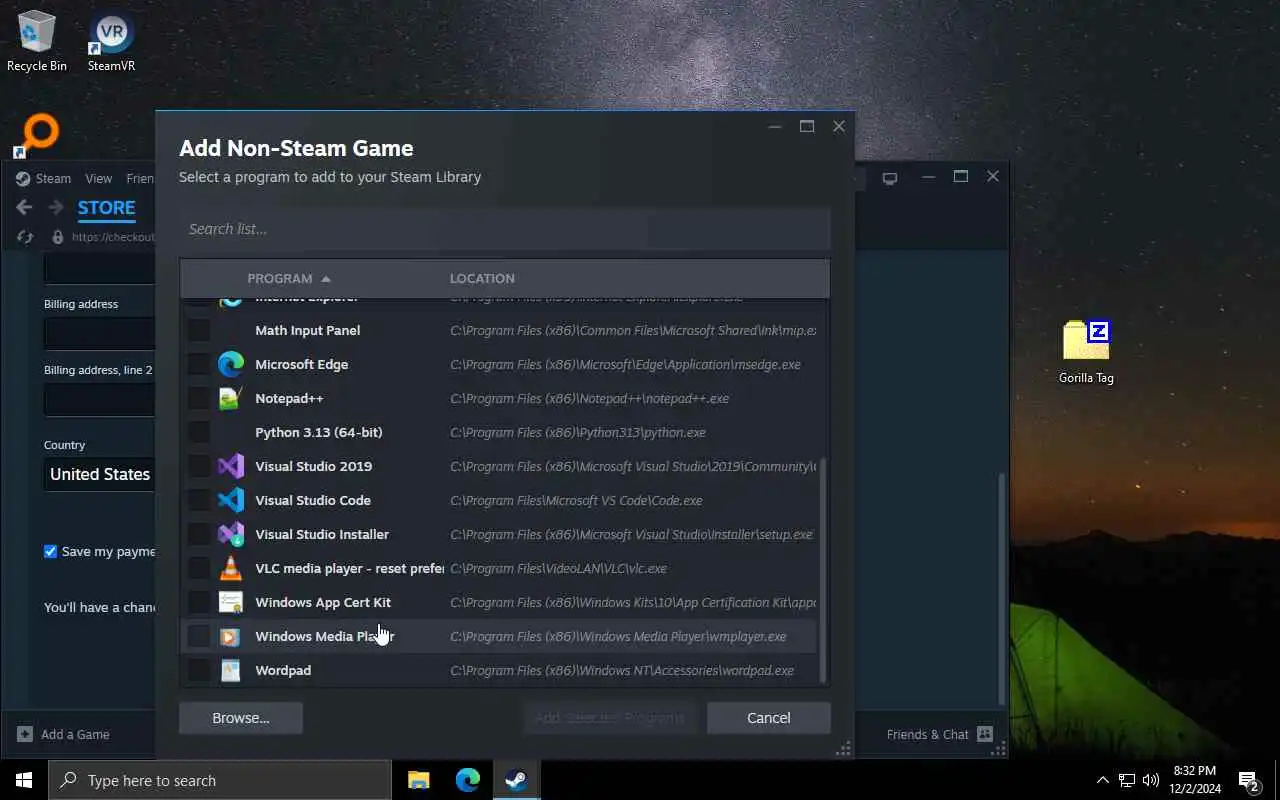Screen dimensions: 1280x800
Task: Check the Math Input Panel checkbox
Action: tap(199, 330)
